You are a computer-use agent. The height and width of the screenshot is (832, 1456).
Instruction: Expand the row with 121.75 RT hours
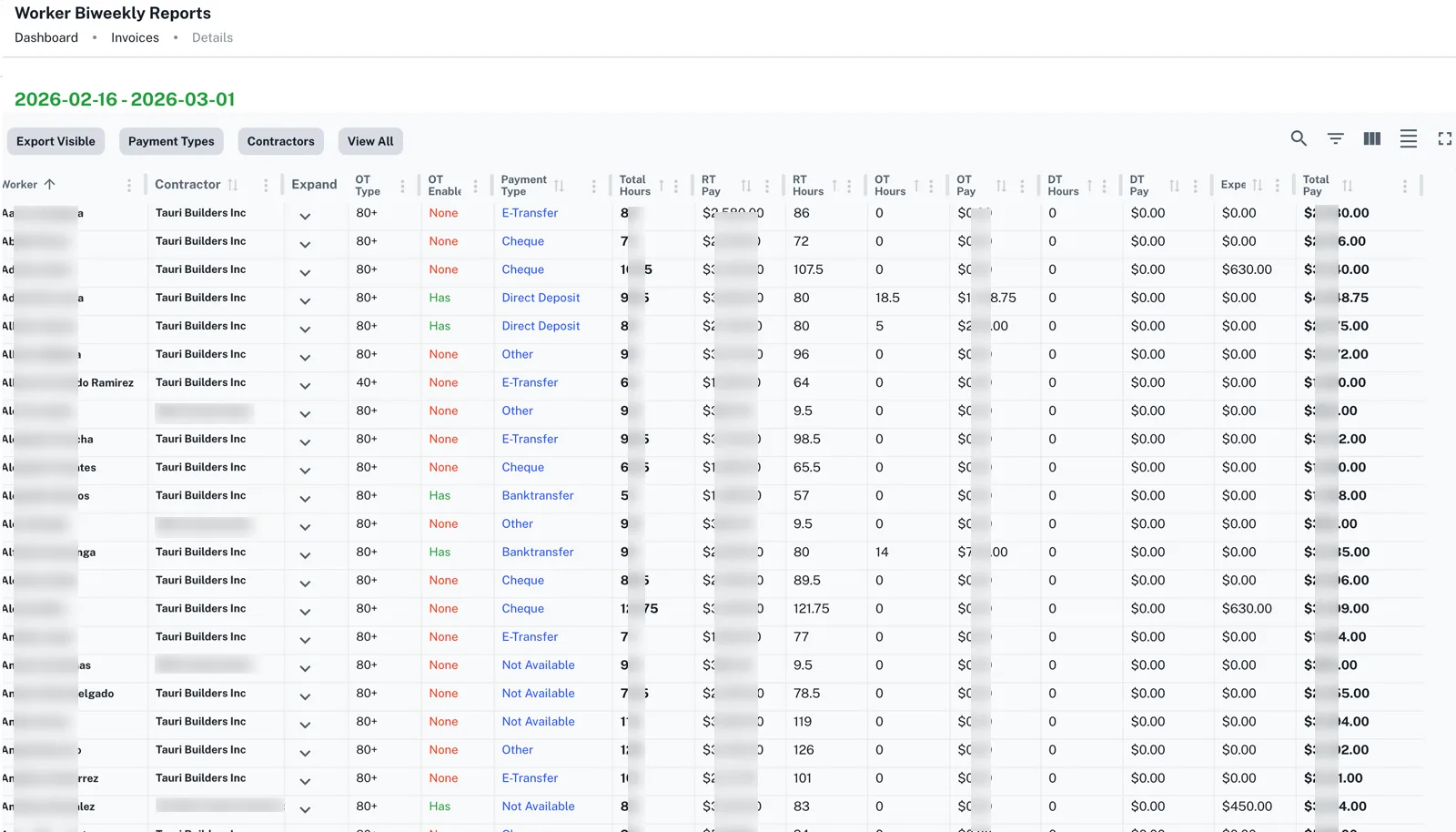click(x=305, y=612)
